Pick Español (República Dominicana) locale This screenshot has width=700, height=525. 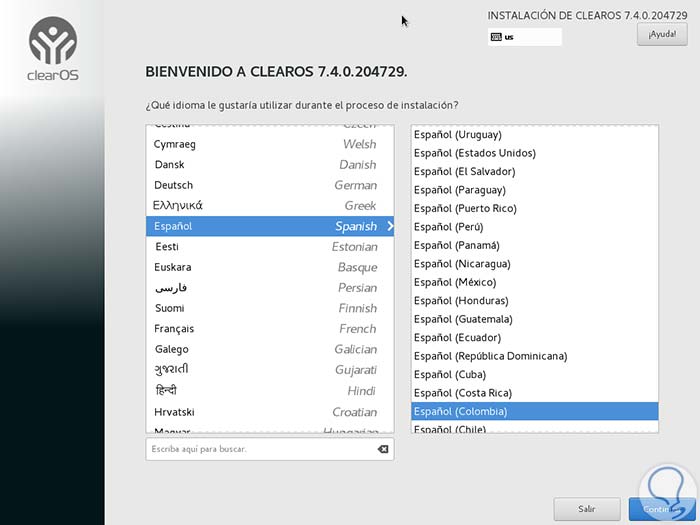click(x=534, y=356)
